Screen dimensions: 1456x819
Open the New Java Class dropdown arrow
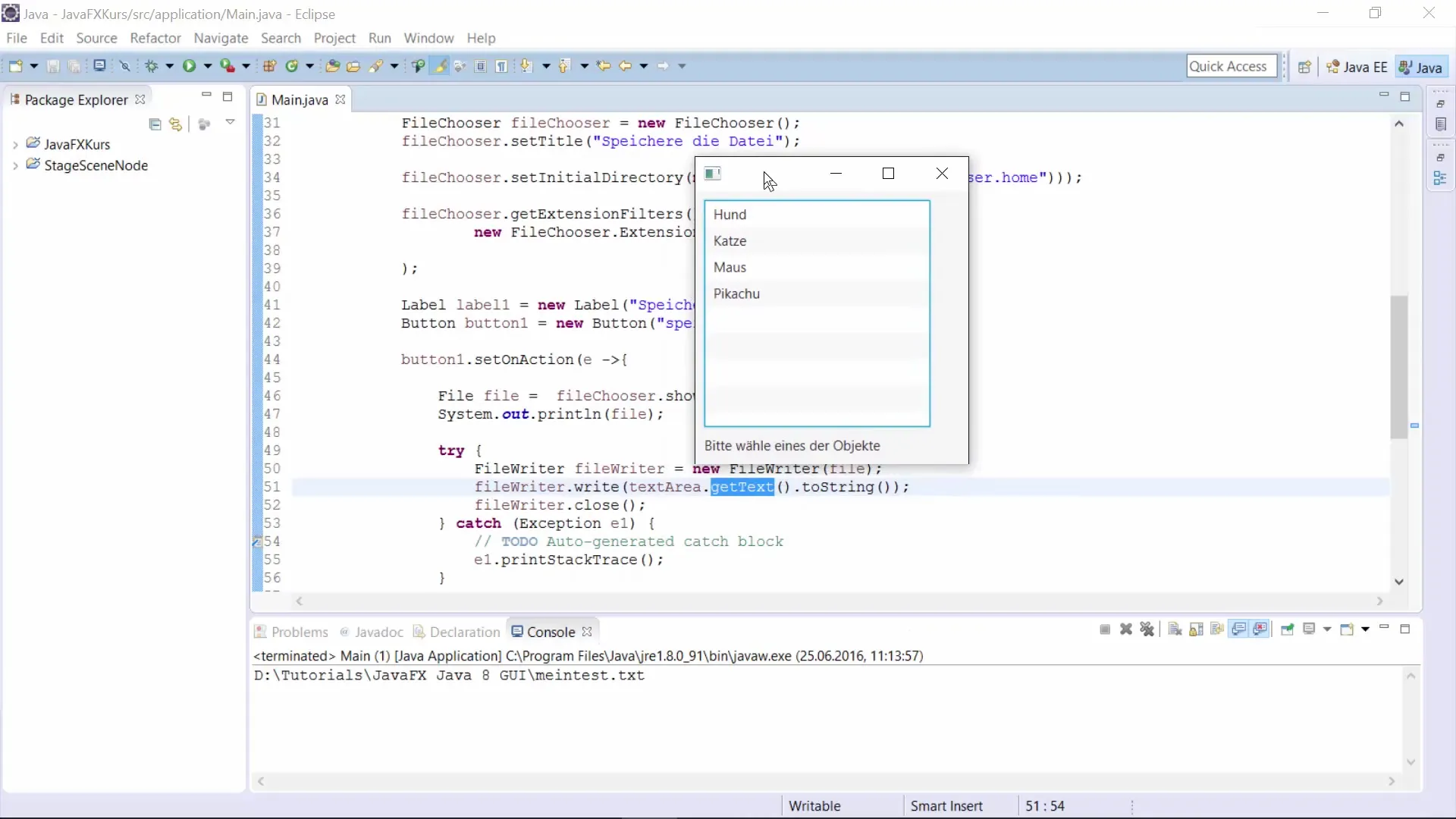tap(309, 67)
